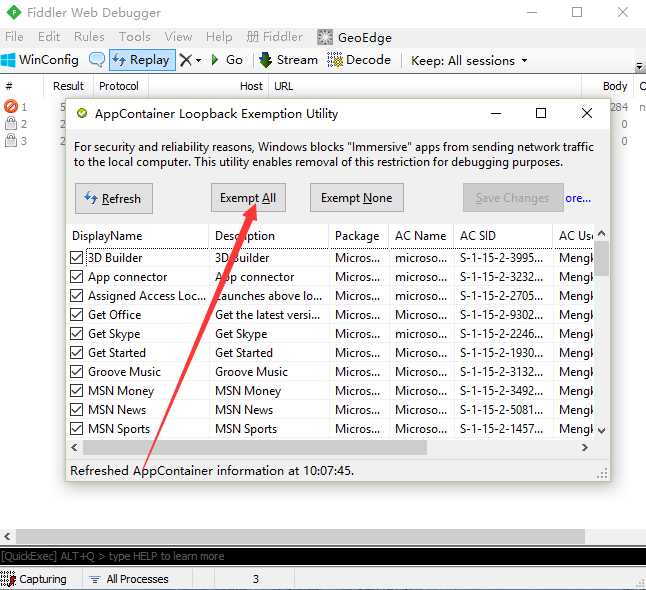Uncheck the Get Started checkbox
The width and height of the screenshot is (646, 590).
[76, 352]
